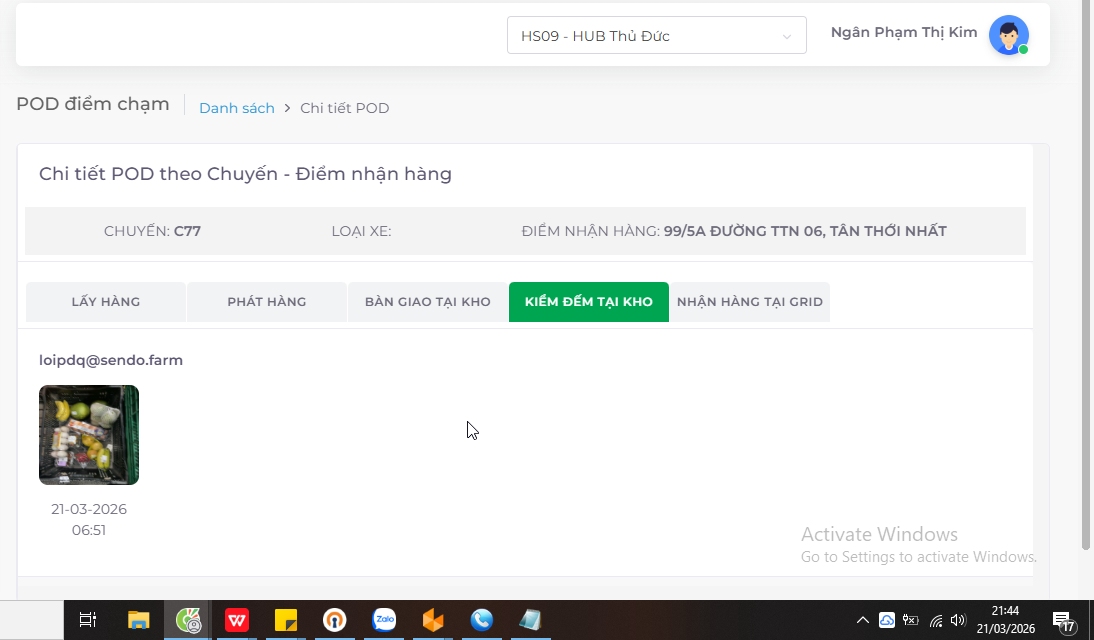Open the Wi-Fi network tray icon
Image resolution: width=1094 pixels, height=640 pixels.
coord(936,620)
